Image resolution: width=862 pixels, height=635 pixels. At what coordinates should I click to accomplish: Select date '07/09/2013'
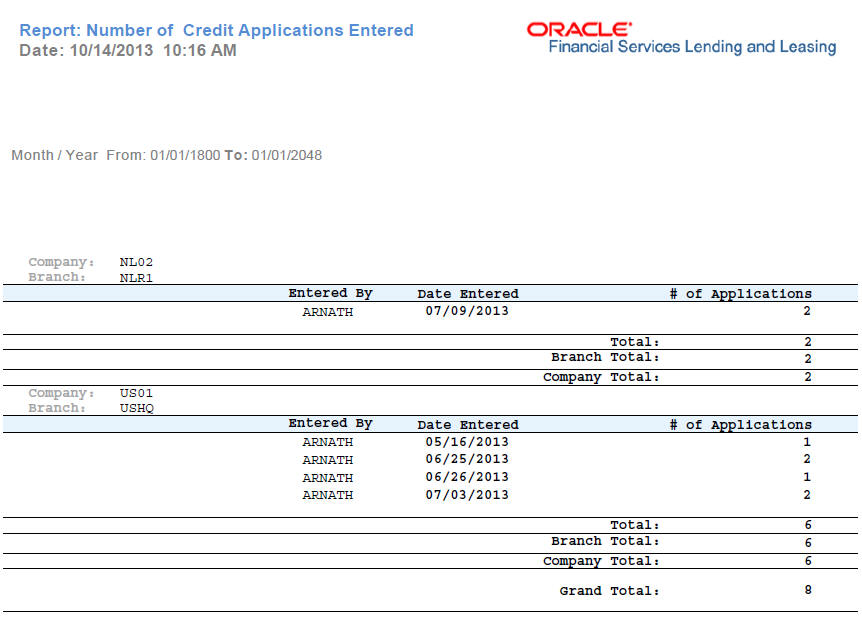point(467,311)
